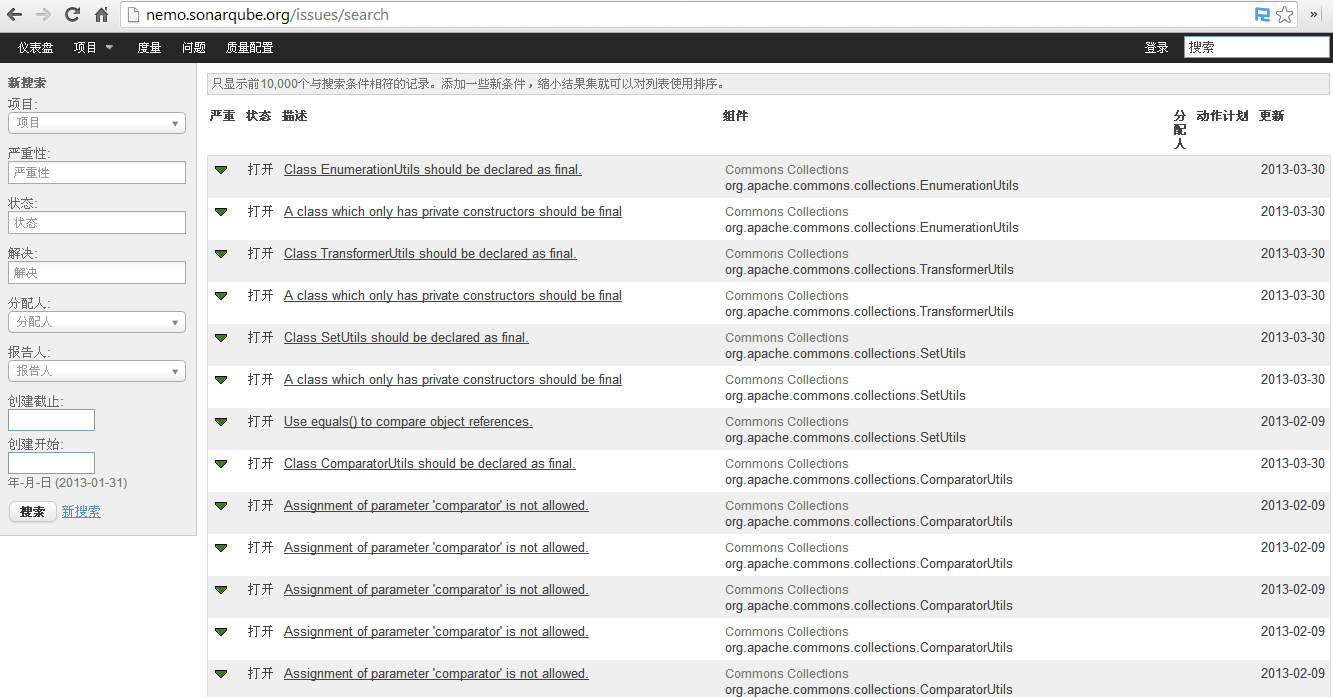This screenshot has width=1333, height=697.
Task: Click the 组件 component column header
Action: coord(735,116)
